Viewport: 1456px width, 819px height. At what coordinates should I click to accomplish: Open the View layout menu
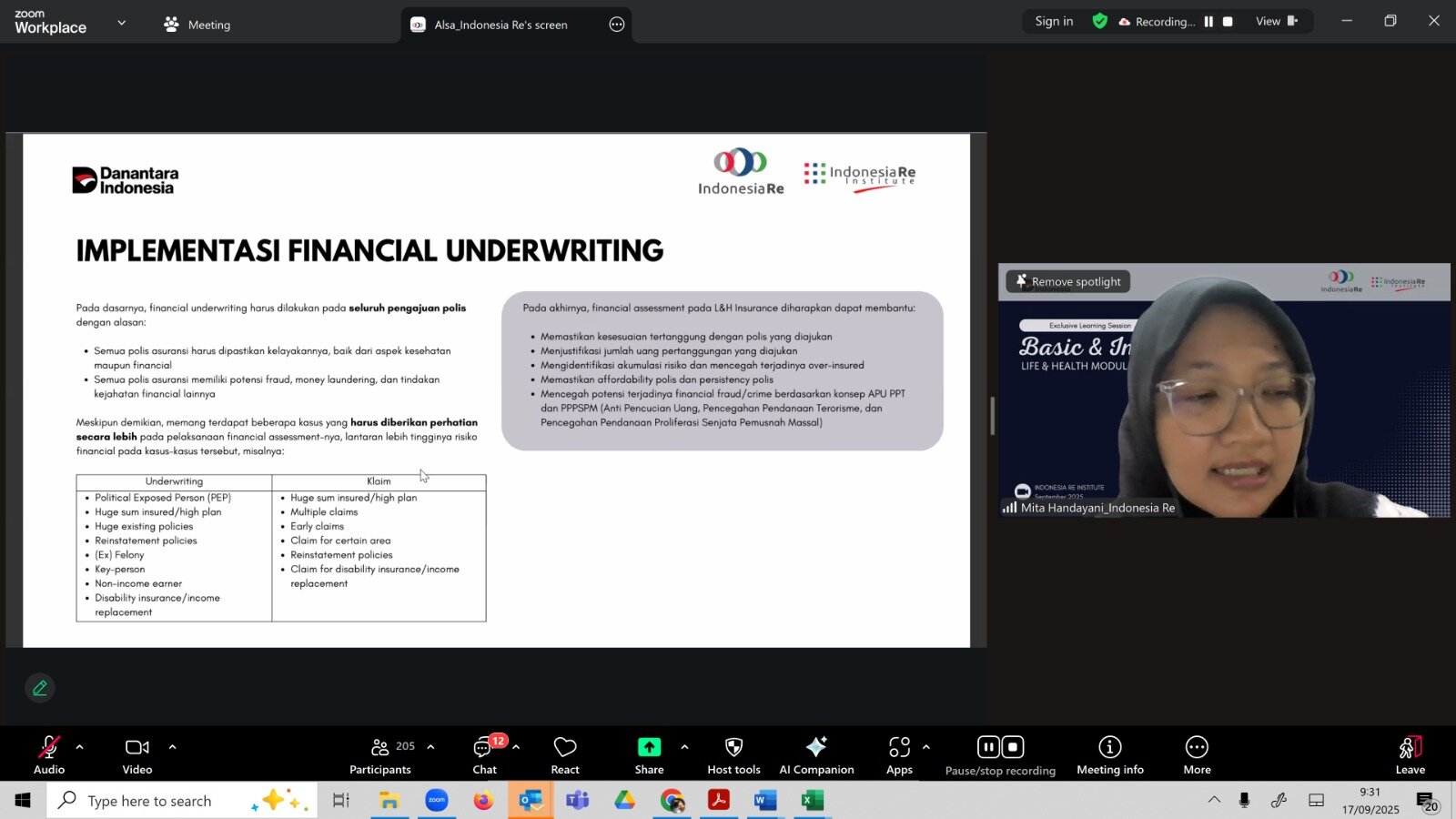pos(1276,22)
